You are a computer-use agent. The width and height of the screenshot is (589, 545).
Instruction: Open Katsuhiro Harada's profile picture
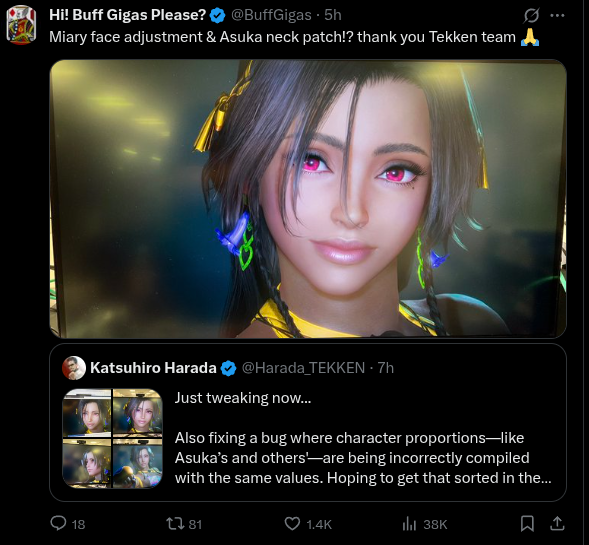[x=74, y=368]
